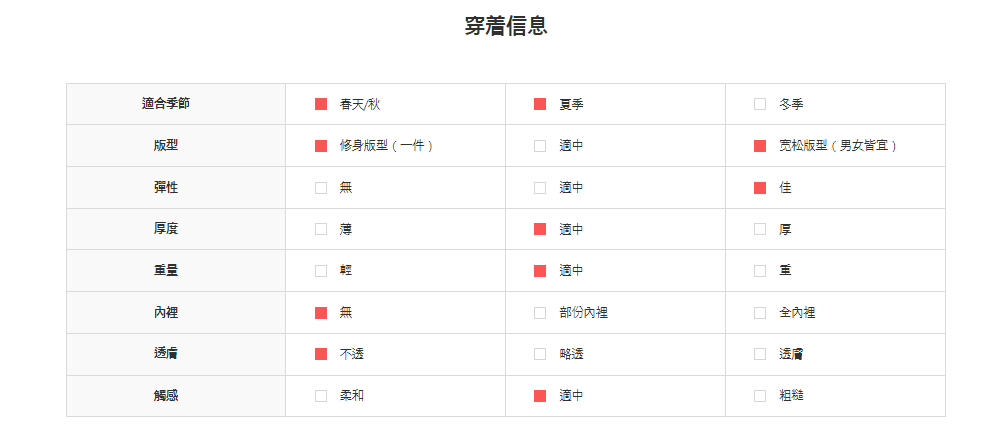
Task: Check the 無 checkbox in 彈性 row
Action: coord(321,188)
